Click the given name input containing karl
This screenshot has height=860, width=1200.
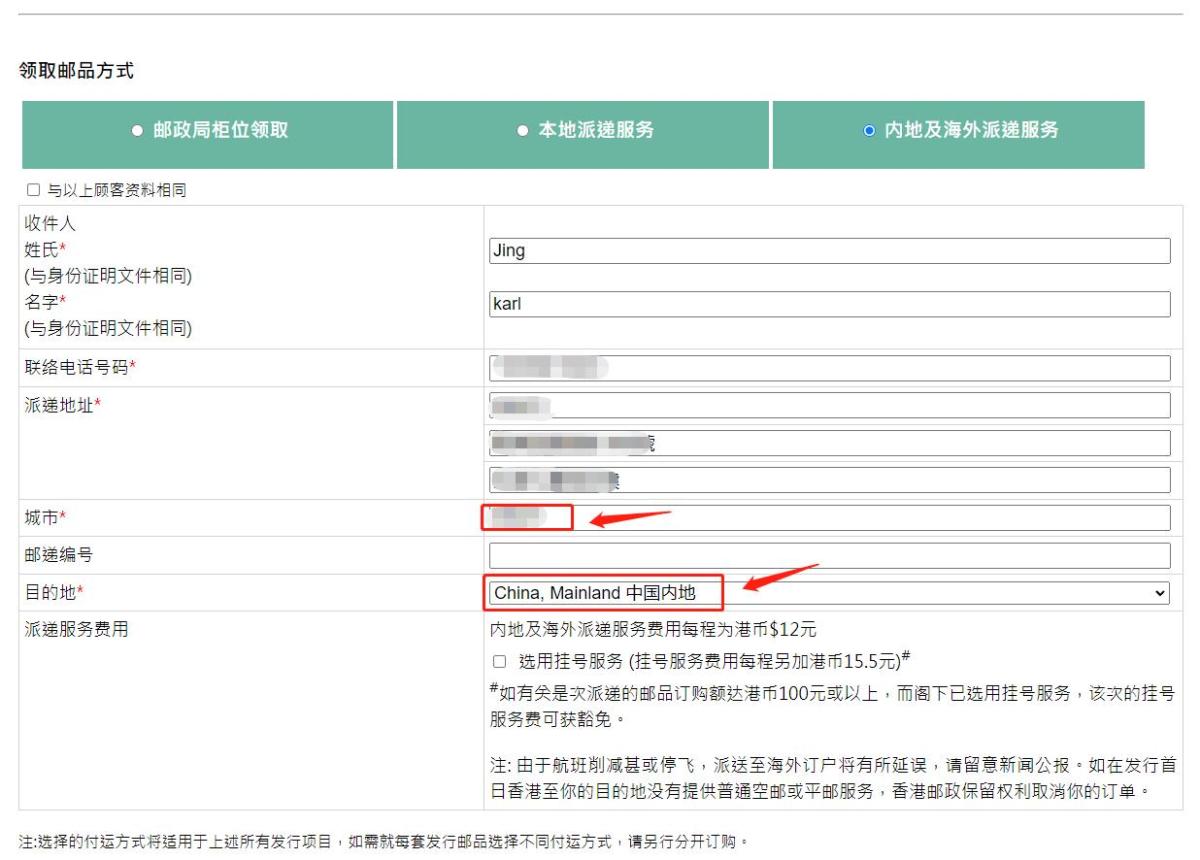click(829, 304)
